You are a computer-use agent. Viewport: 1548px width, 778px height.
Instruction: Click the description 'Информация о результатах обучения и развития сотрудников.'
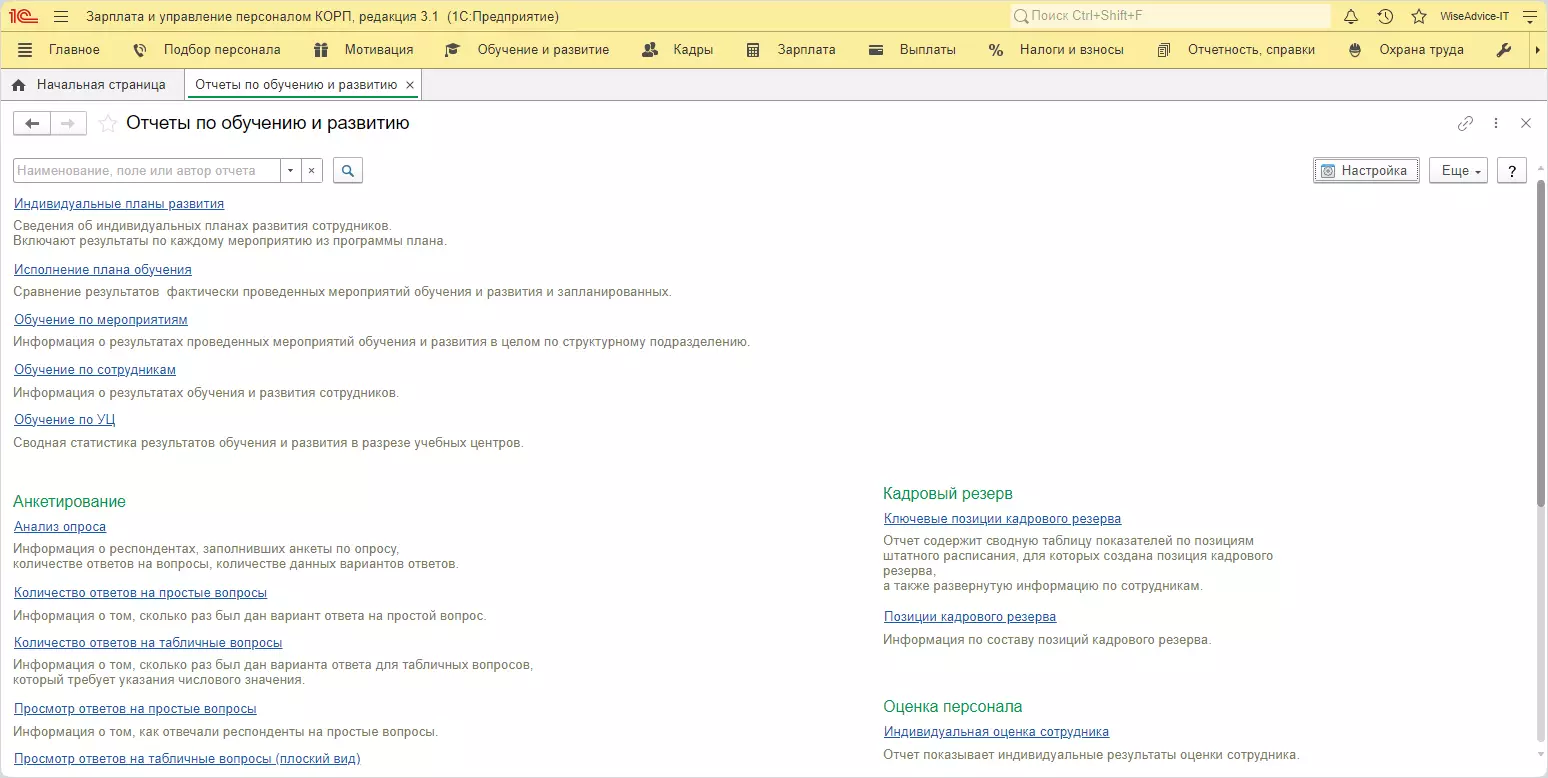pos(206,393)
